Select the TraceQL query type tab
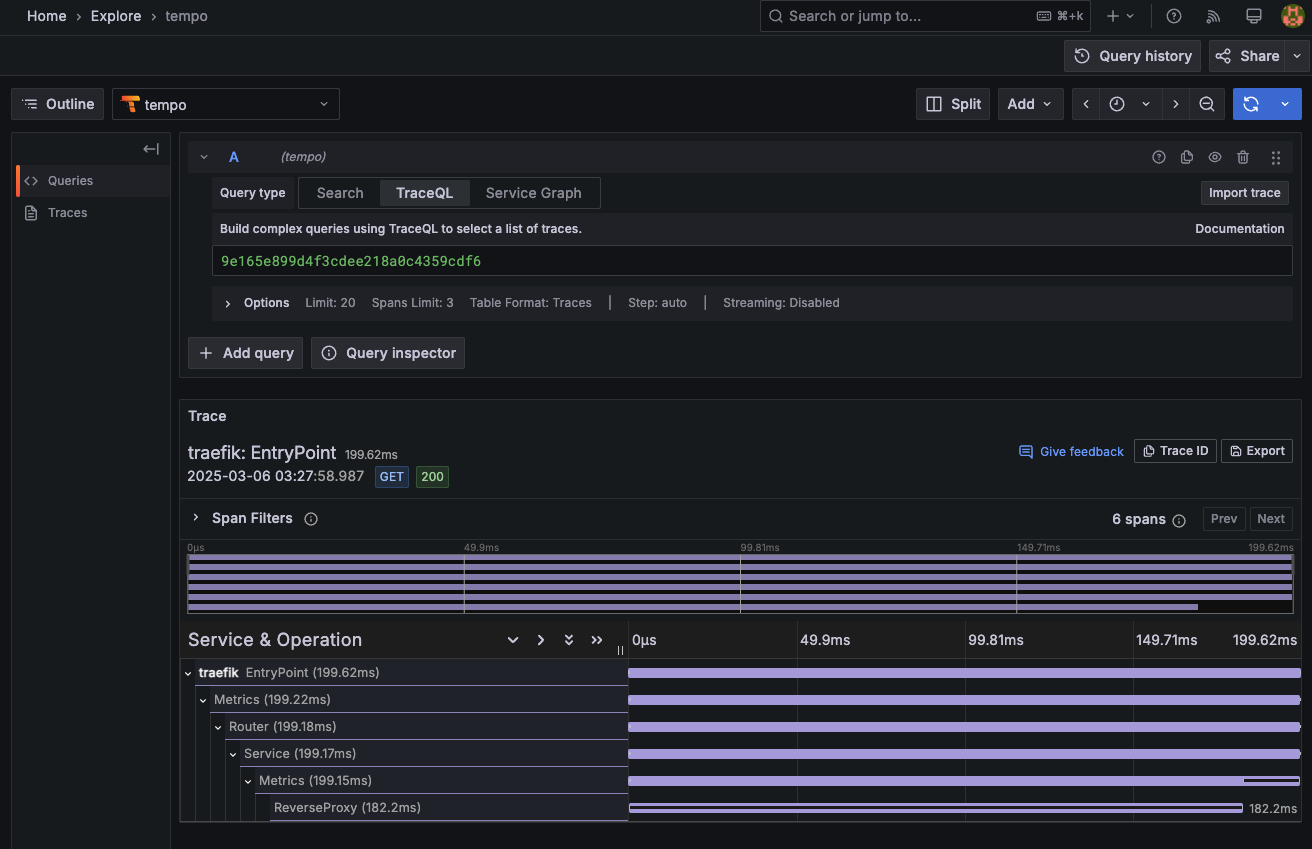Screen dimensions: 1312x849 [424, 193]
